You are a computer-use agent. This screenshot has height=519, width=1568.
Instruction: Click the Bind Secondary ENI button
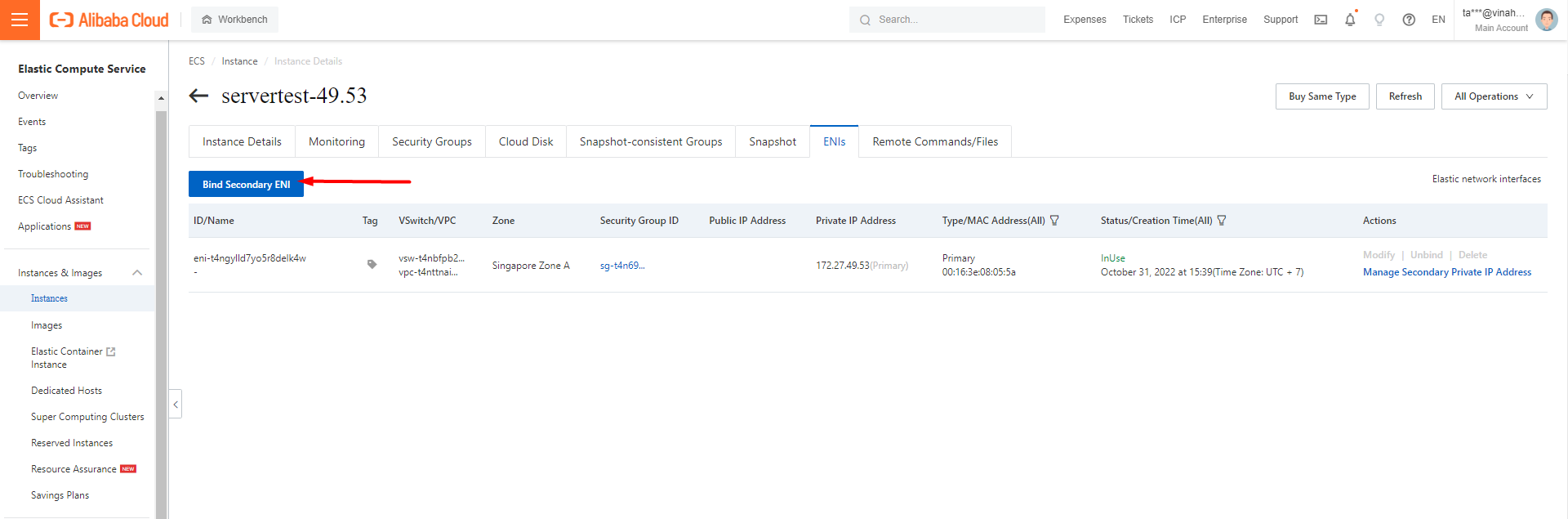tap(246, 185)
